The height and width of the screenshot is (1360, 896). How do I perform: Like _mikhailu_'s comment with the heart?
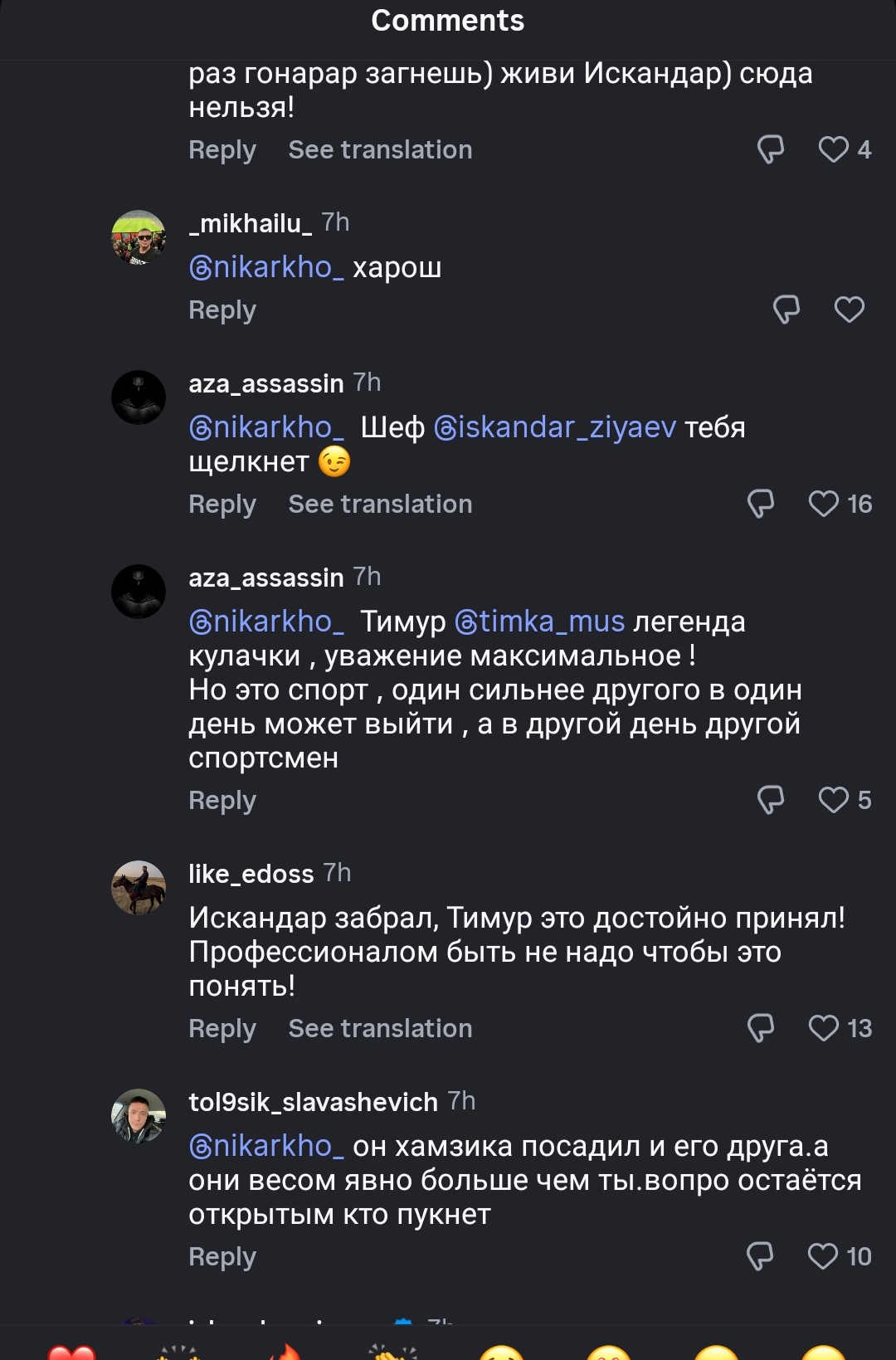point(849,310)
